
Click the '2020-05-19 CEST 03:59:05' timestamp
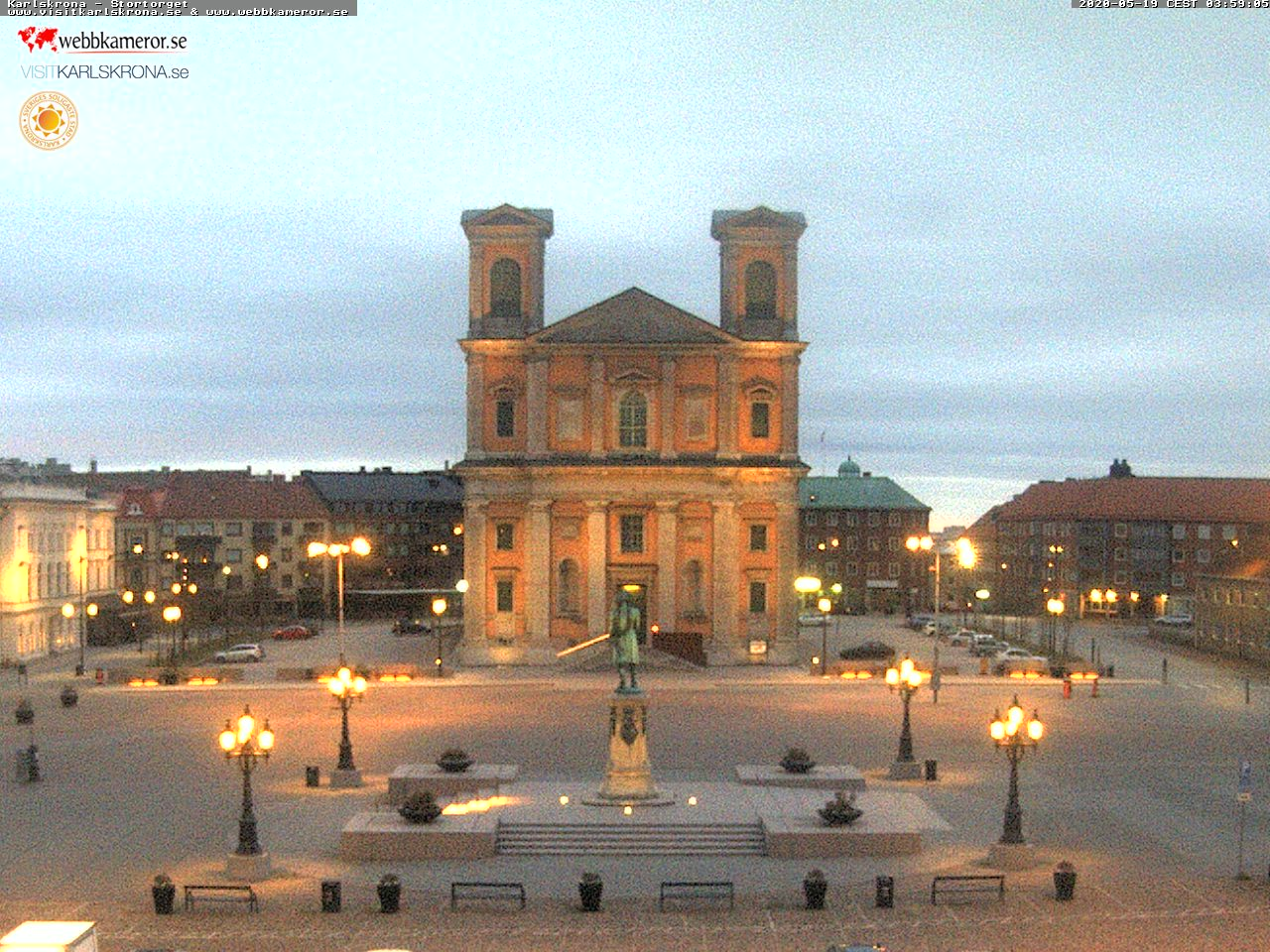1174,4
